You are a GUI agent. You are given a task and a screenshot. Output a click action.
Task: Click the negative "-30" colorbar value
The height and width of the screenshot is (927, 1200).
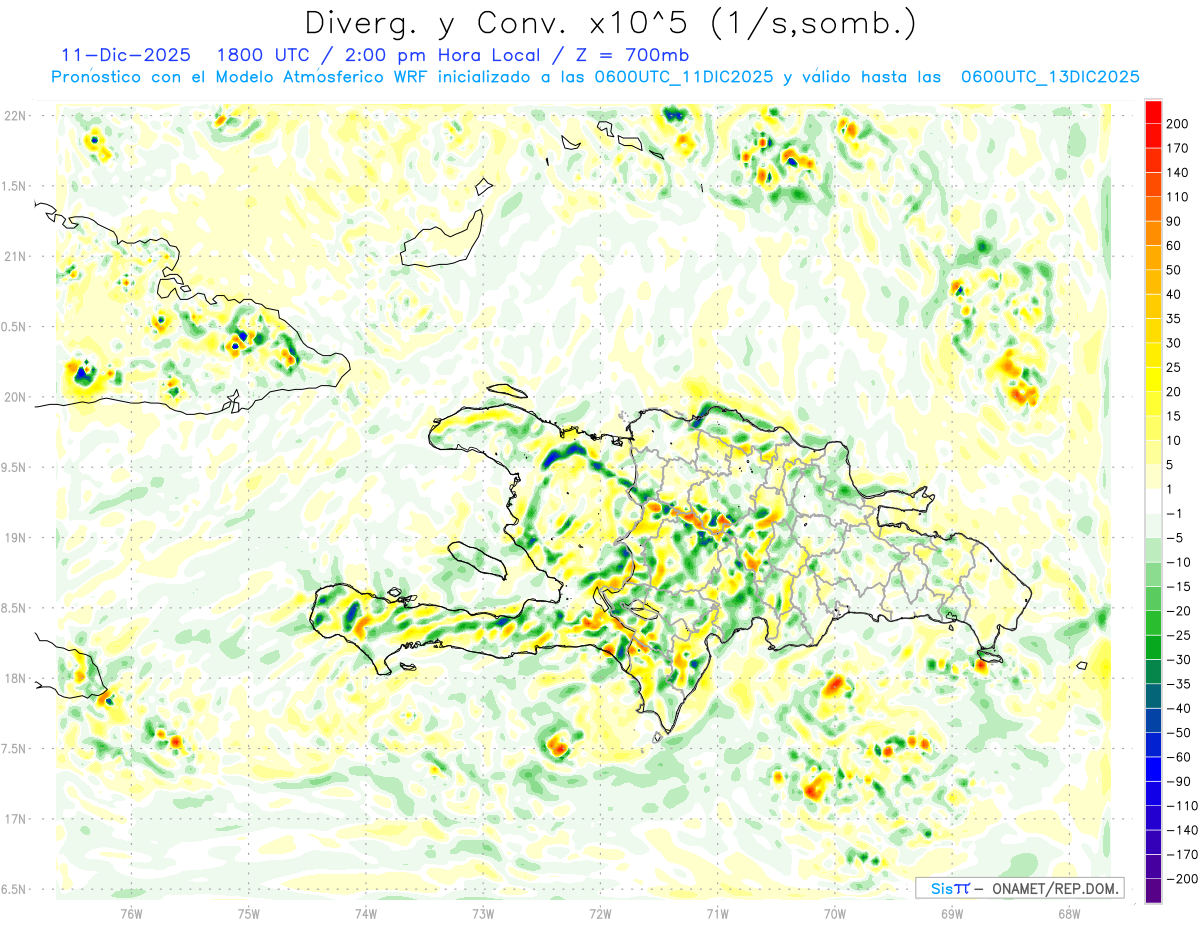tap(1179, 660)
